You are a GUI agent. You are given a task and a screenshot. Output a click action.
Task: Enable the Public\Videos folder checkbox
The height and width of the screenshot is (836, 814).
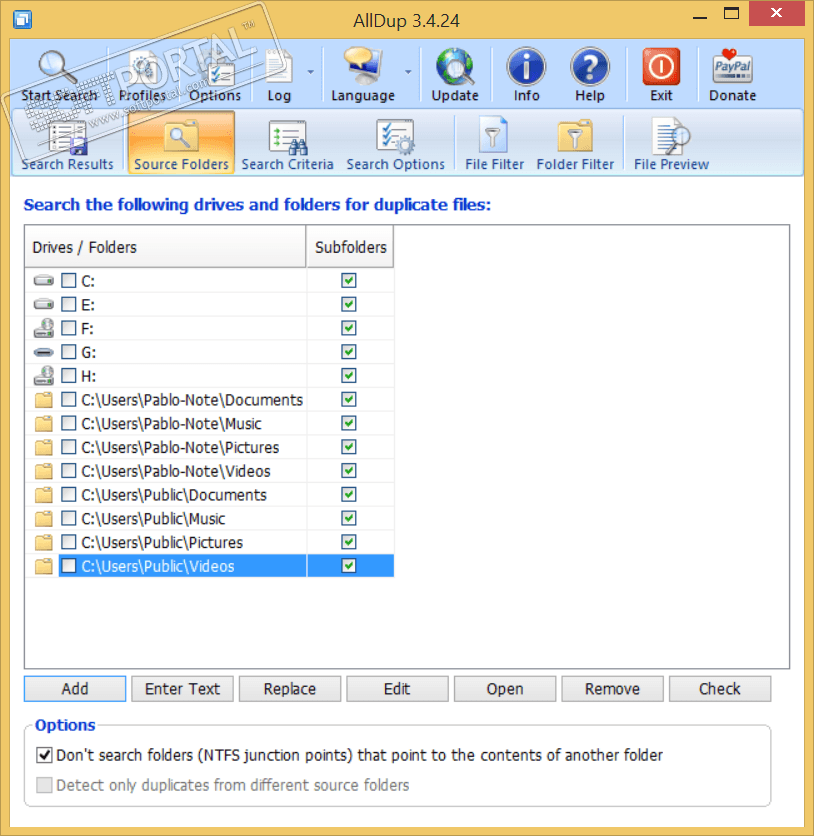tap(68, 566)
